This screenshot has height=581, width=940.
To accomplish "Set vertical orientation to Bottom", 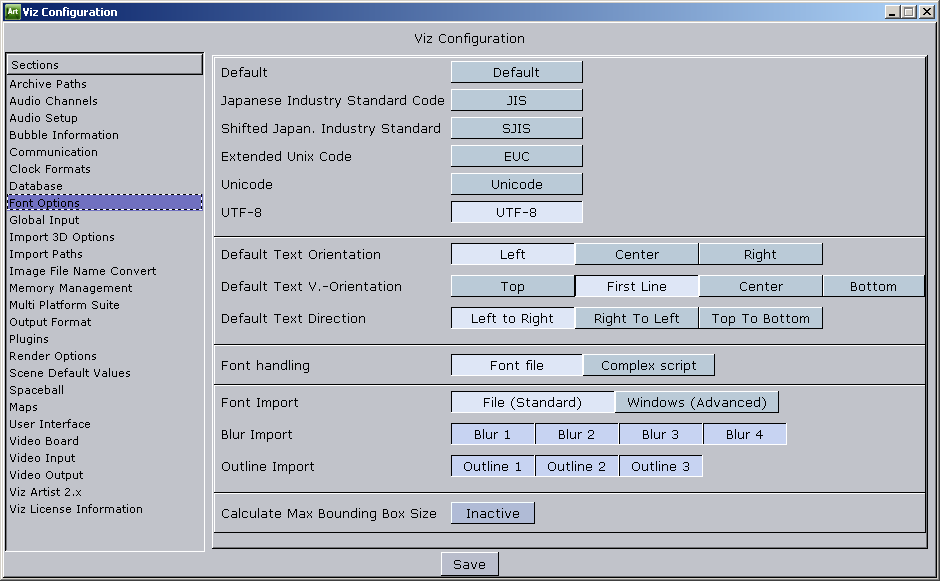I will [x=873, y=286].
